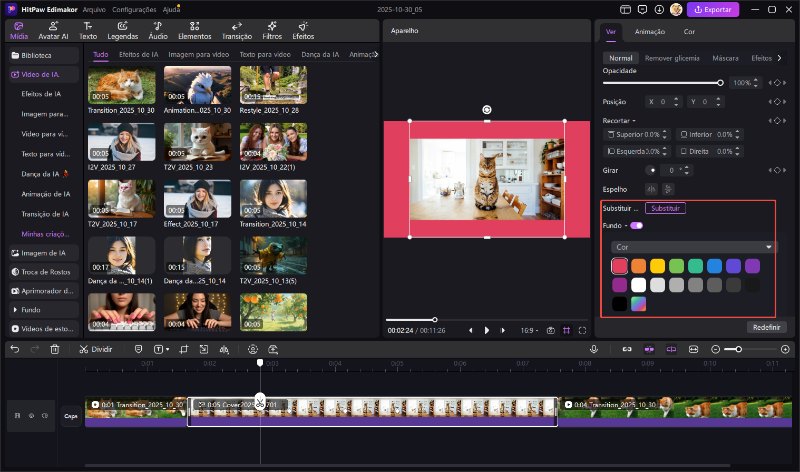Click the play button under preview
Image resolution: width=800 pixels, height=472 pixels.
click(487, 331)
